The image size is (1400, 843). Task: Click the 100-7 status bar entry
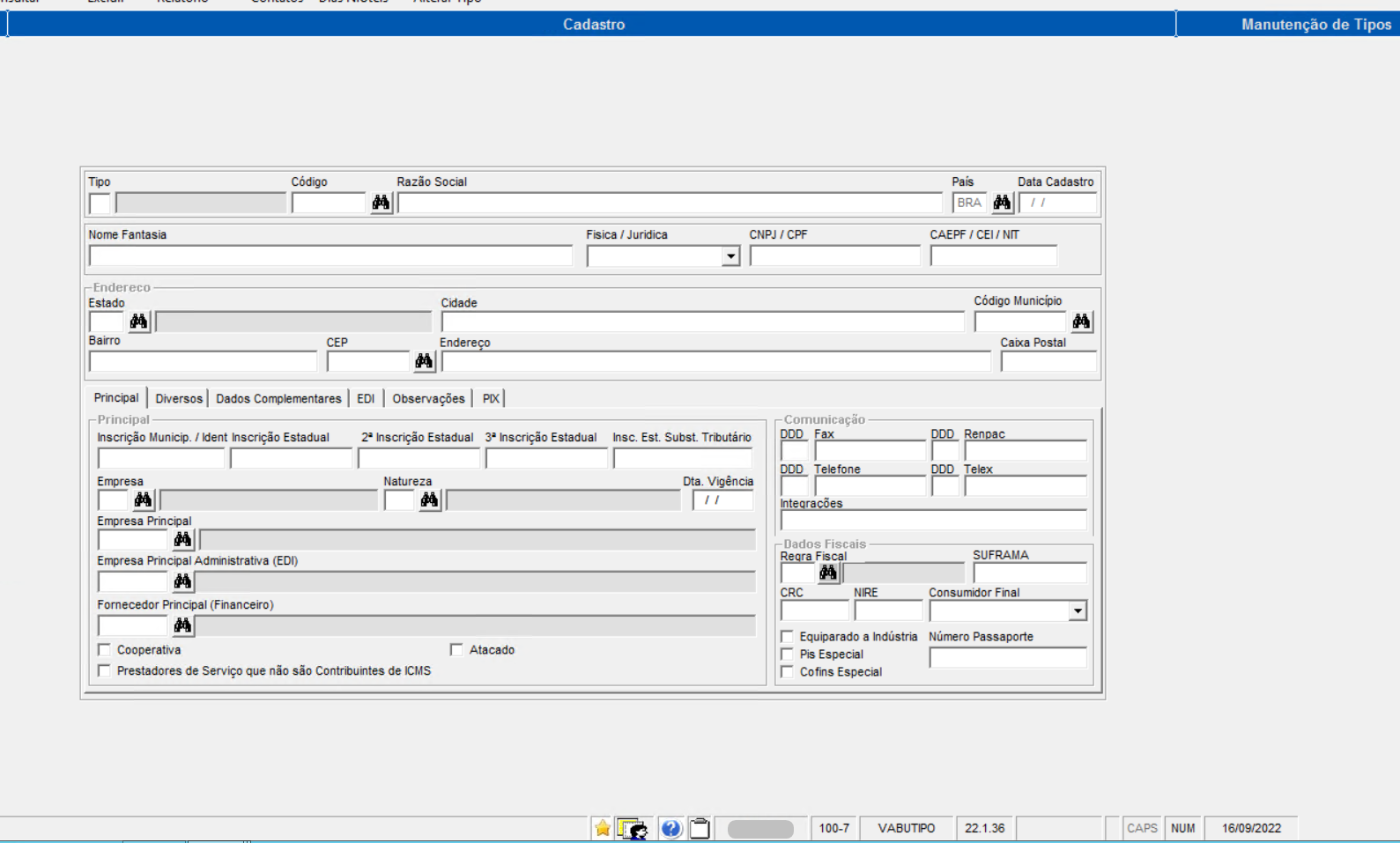click(834, 828)
